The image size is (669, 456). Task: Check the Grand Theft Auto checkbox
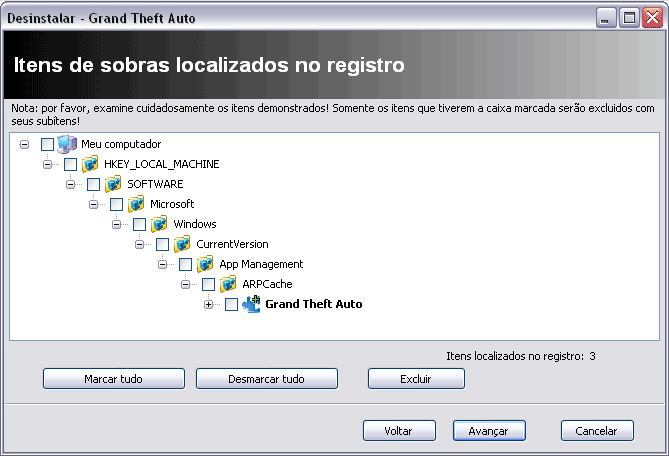point(231,305)
